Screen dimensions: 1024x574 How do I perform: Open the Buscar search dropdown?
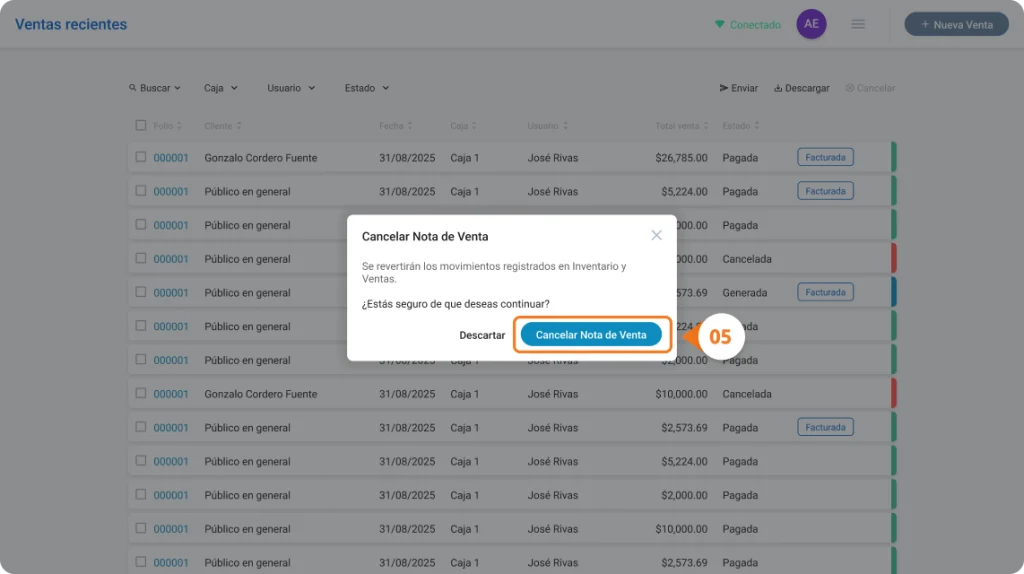(155, 88)
